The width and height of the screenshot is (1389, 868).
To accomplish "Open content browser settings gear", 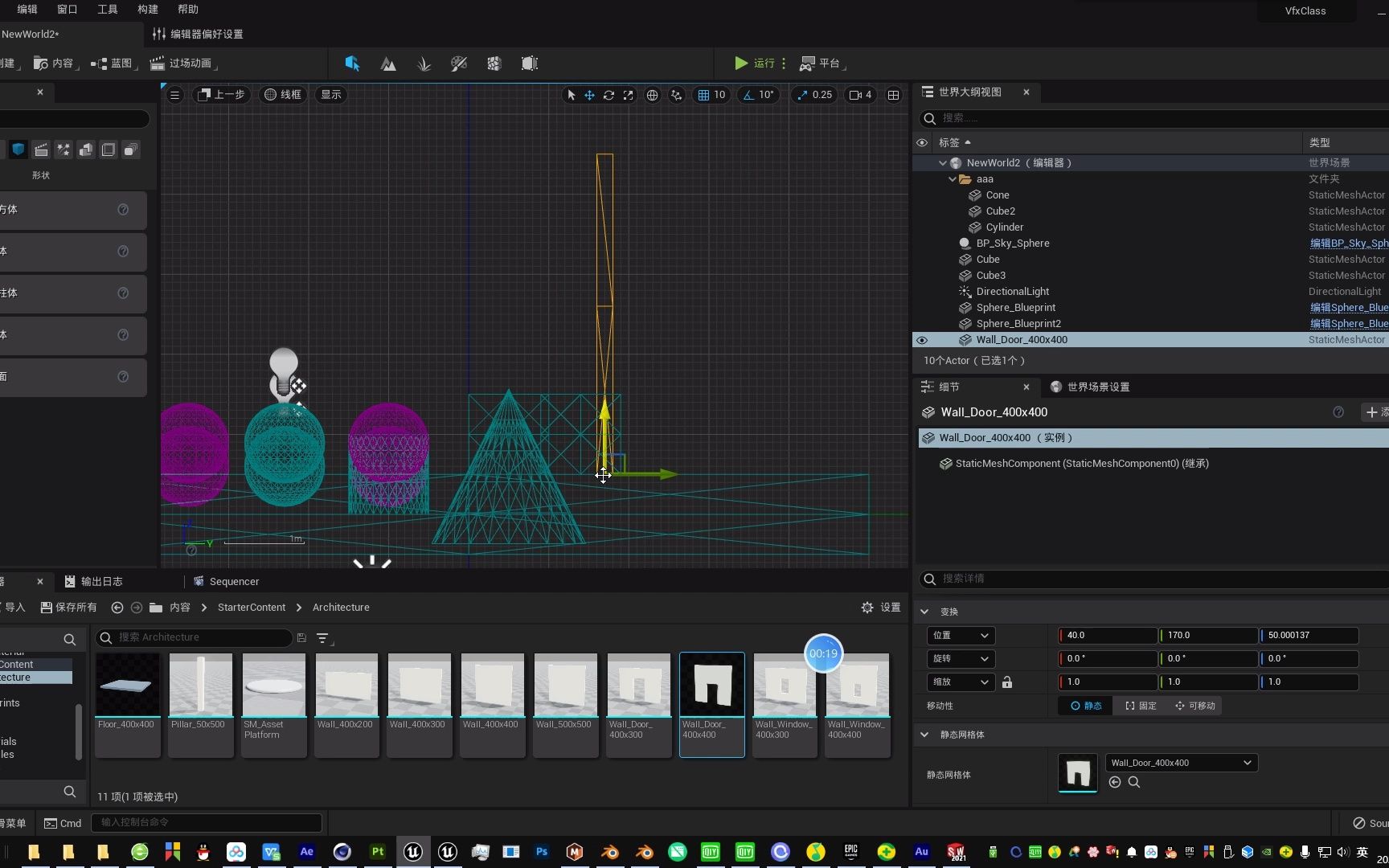I will click(867, 608).
